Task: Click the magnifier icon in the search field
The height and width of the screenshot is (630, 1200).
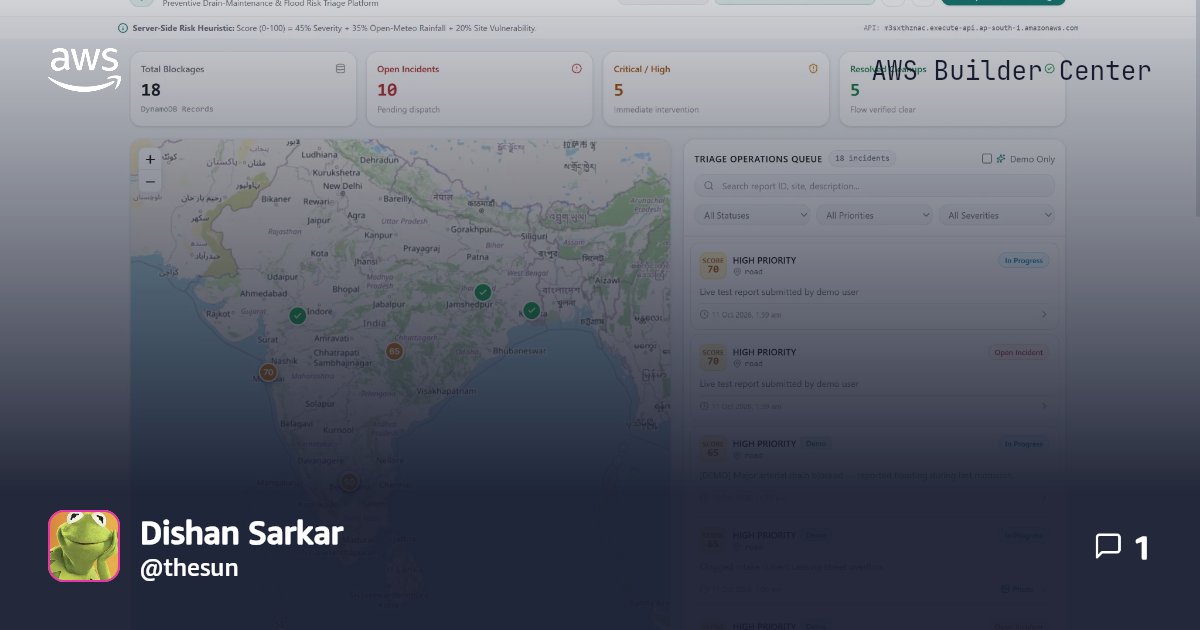Action: (709, 186)
